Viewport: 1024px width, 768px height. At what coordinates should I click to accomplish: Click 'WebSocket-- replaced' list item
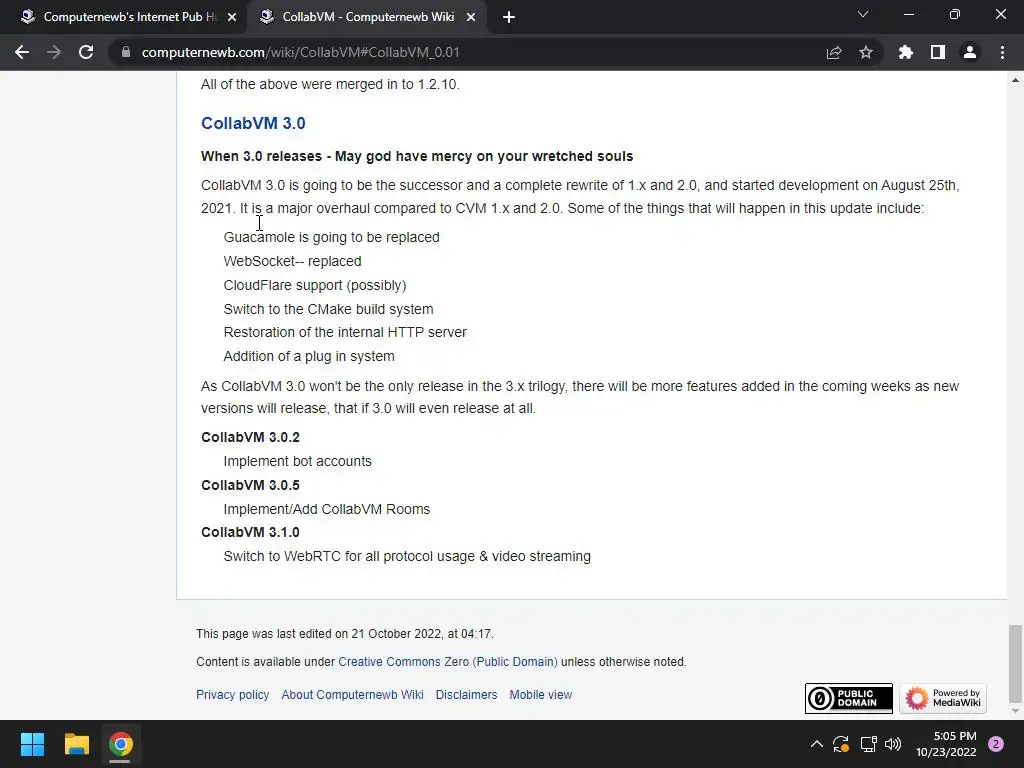pos(293,261)
